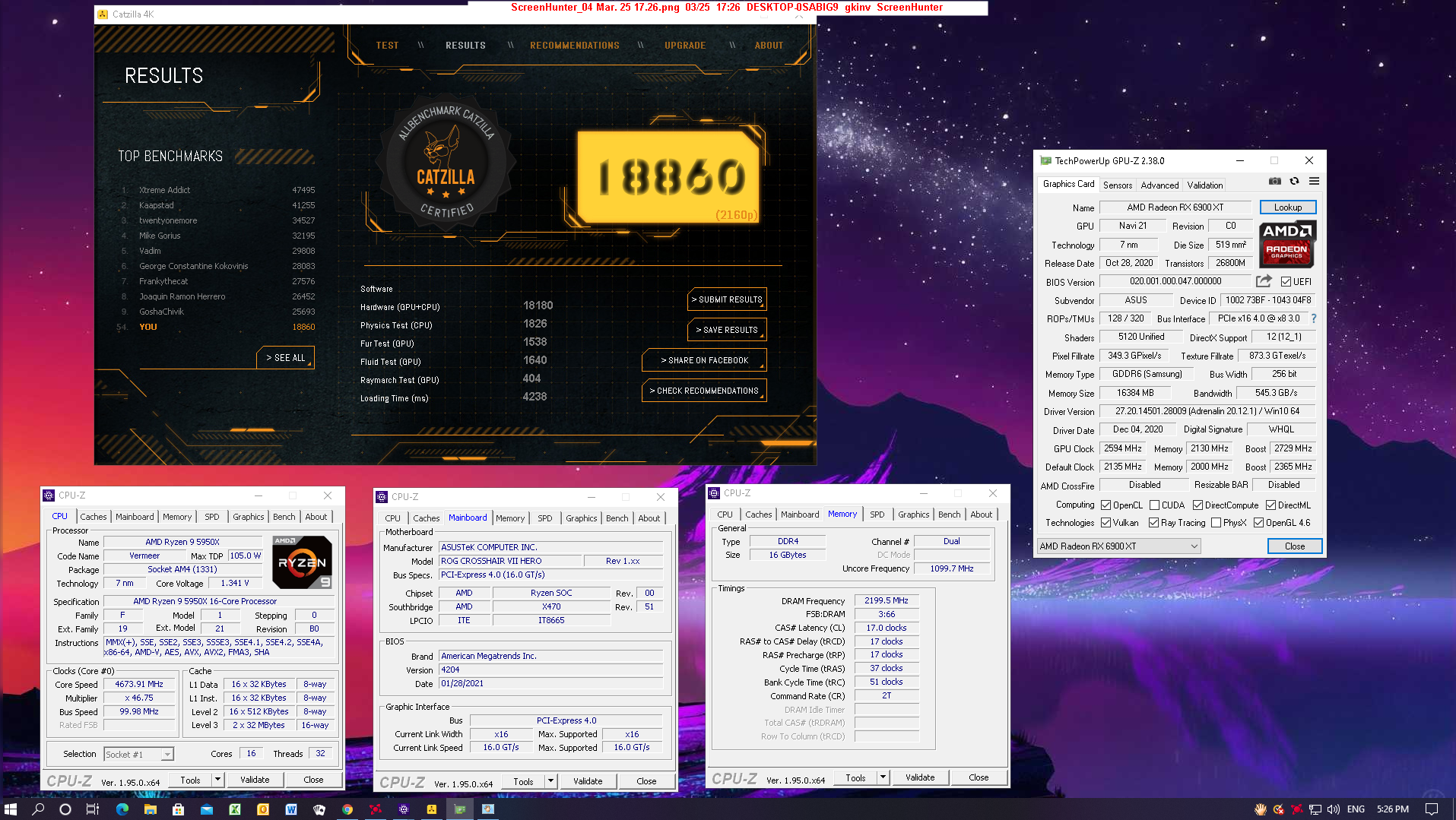The width and height of the screenshot is (1456, 820).
Task: Click the Bus Interface question mark icon
Action: pyautogui.click(x=1313, y=318)
